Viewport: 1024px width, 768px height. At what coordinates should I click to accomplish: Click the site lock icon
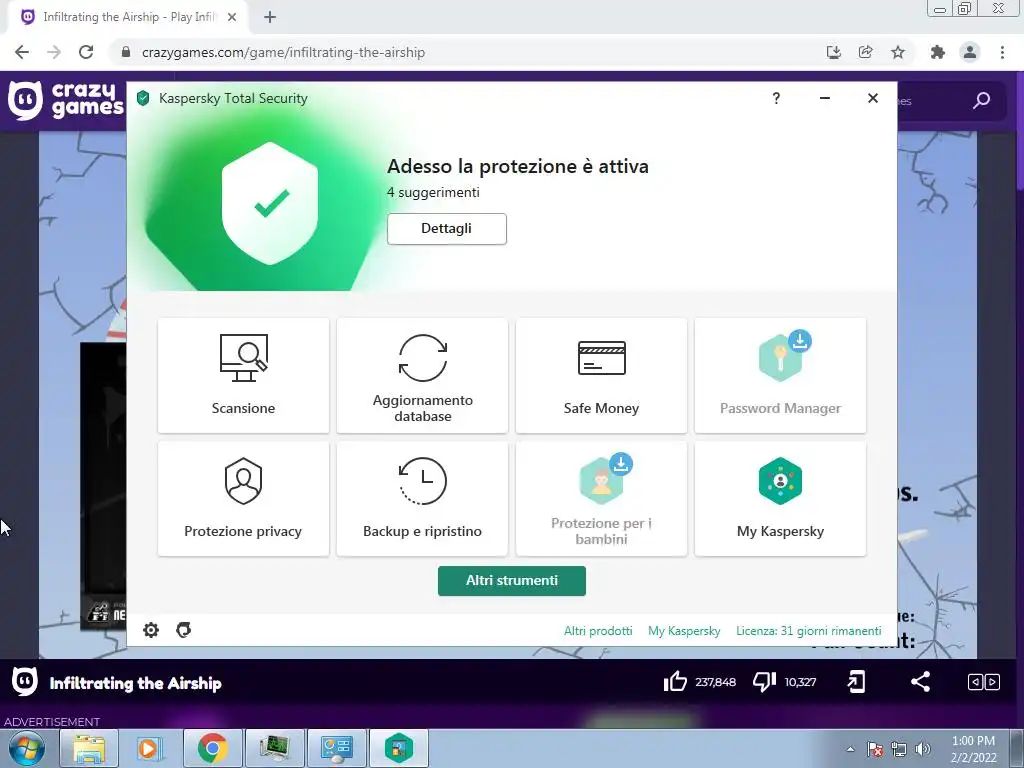(126, 52)
